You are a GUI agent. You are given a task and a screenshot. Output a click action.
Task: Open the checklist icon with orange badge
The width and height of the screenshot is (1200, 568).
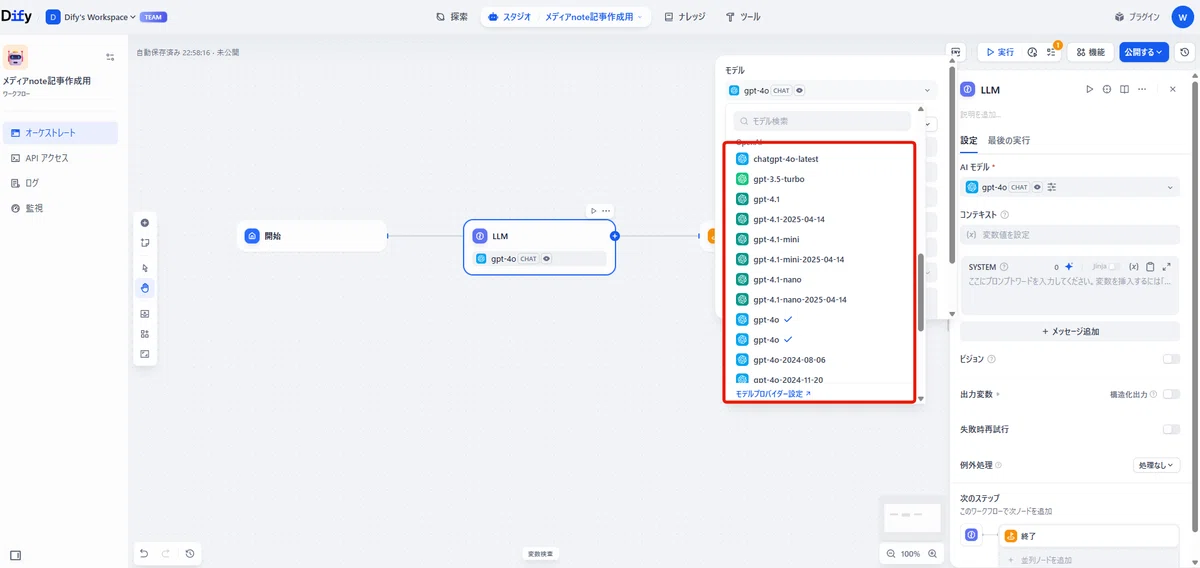pos(1051,52)
